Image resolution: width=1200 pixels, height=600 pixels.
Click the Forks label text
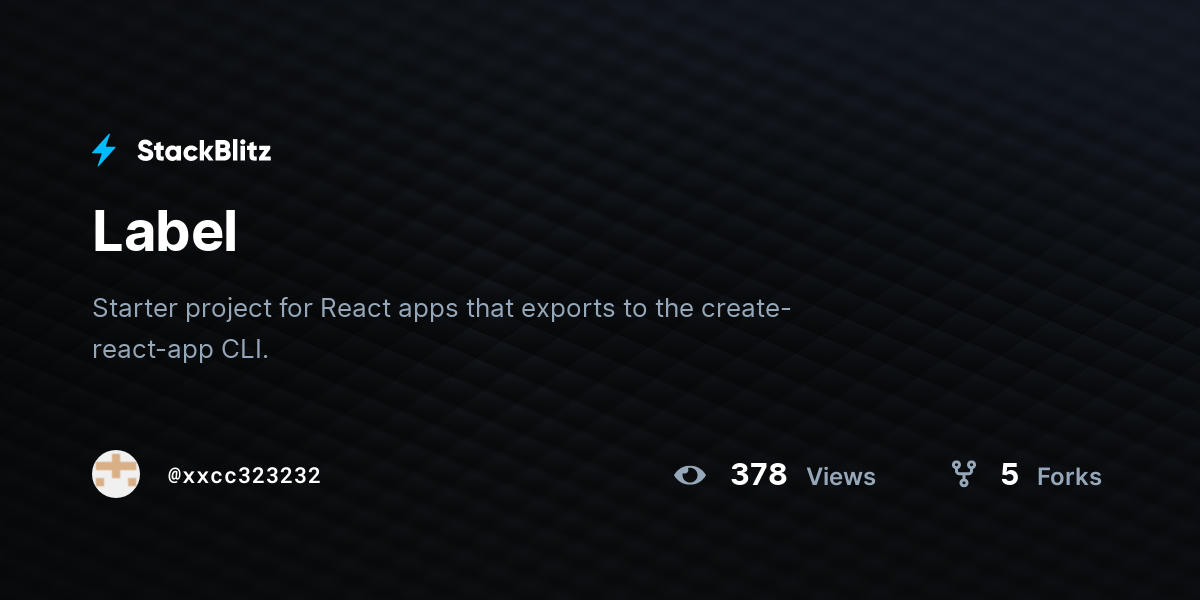click(1069, 477)
